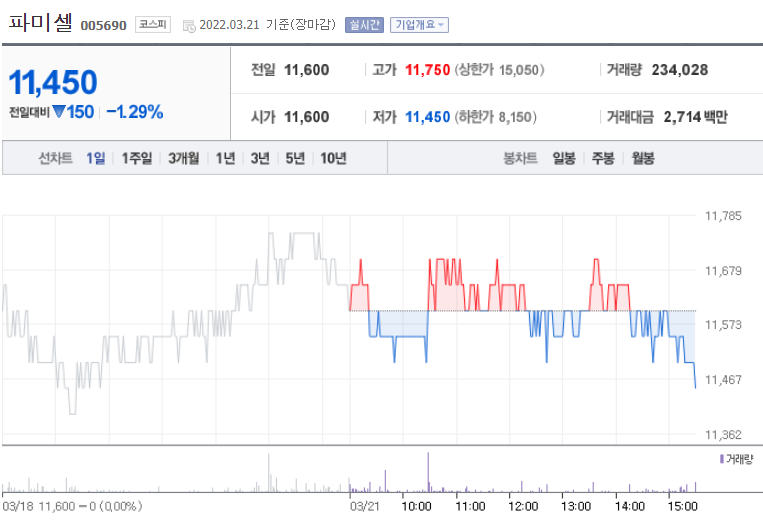Screen dimensions: 763x522
Task: Select the 1년 line chart tab
Action: pos(225,158)
